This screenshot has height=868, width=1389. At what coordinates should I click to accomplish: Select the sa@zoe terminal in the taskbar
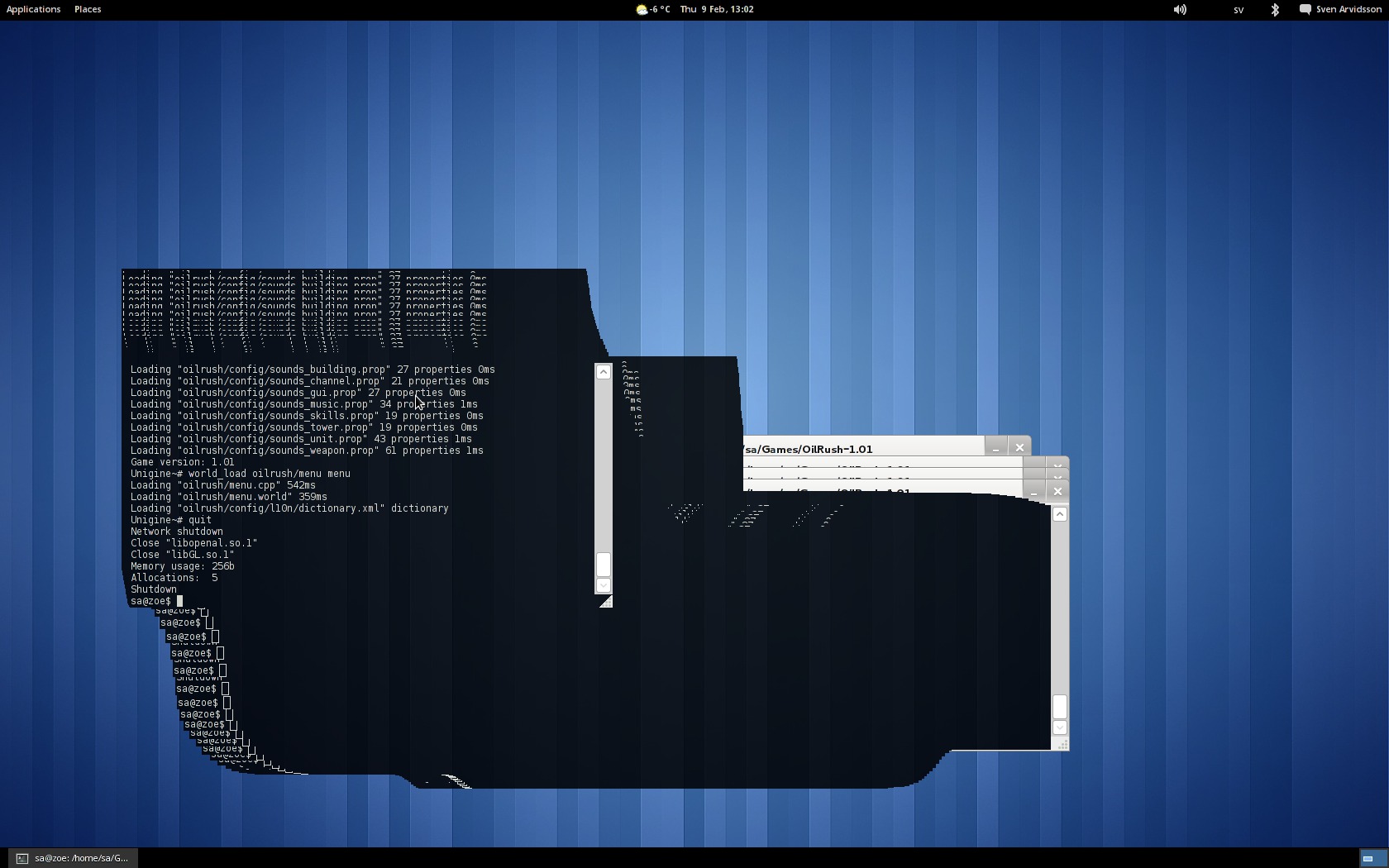[x=74, y=858]
